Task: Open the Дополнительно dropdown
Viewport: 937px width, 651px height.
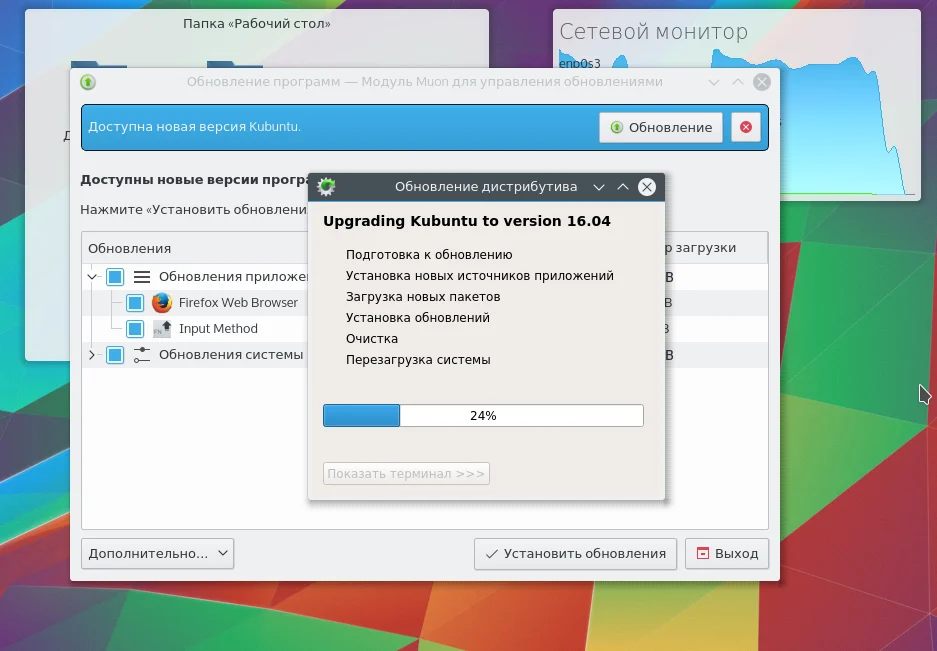Action: tap(157, 554)
